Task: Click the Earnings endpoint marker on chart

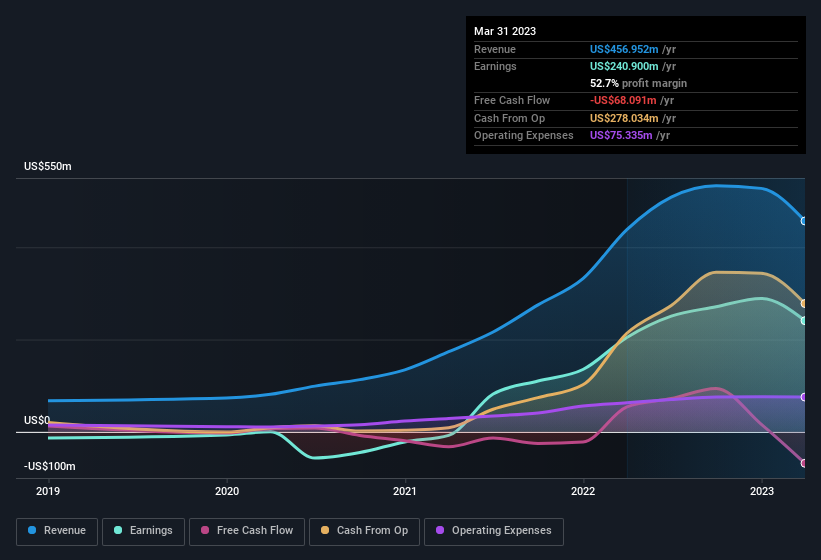Action: (804, 321)
